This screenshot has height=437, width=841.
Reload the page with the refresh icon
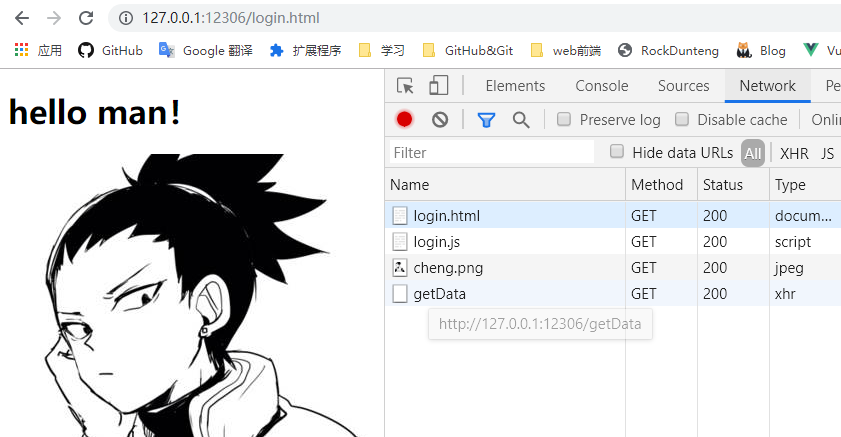tap(86, 18)
